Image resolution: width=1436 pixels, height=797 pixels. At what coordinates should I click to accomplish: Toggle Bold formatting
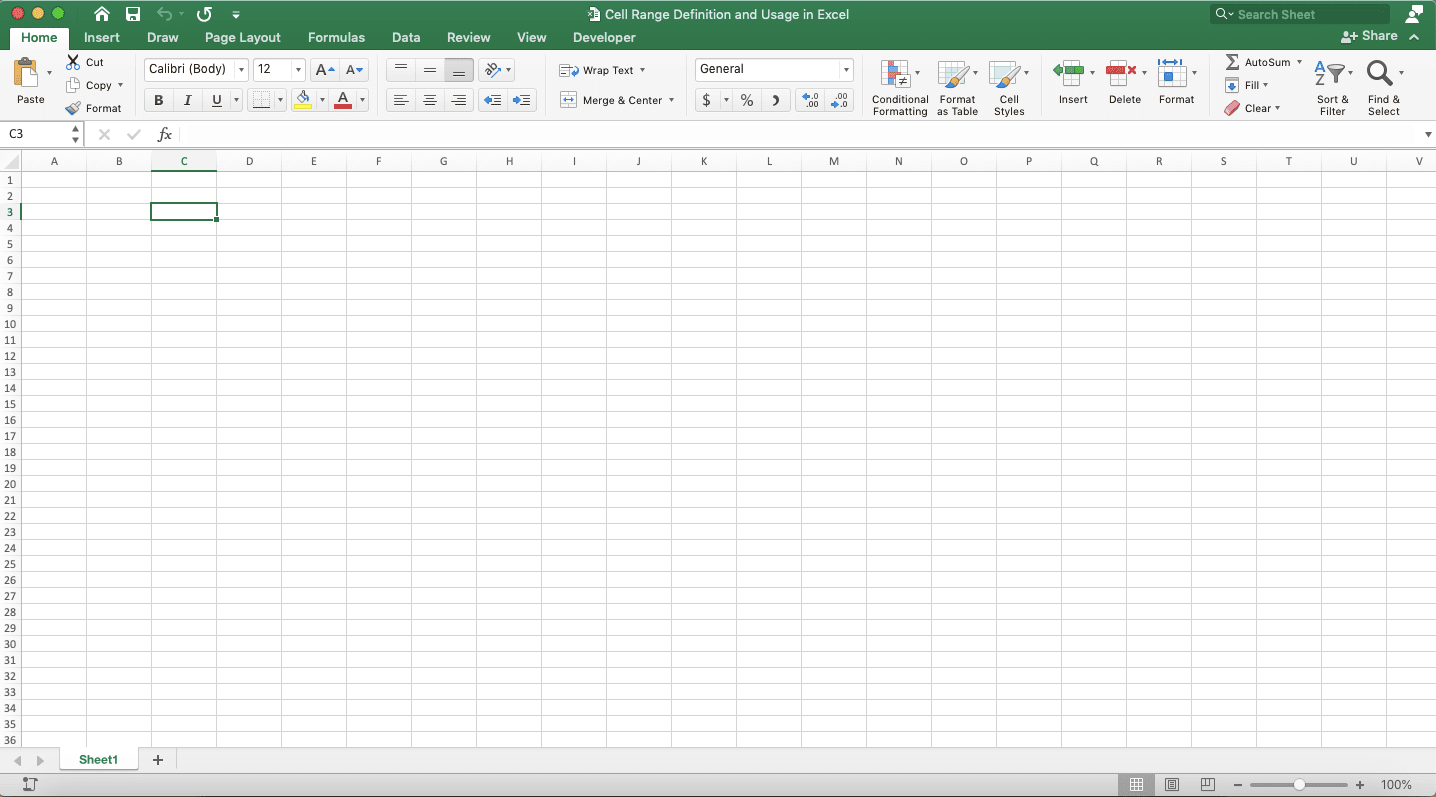coord(159,100)
